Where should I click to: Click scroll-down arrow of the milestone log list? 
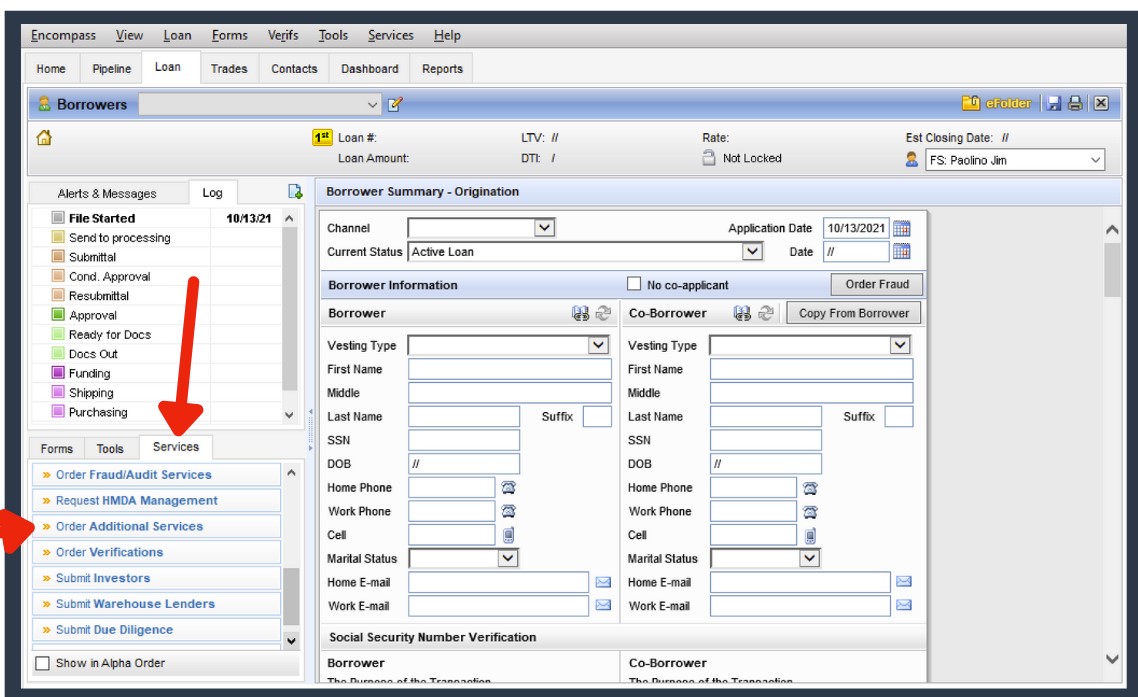tap(290, 415)
